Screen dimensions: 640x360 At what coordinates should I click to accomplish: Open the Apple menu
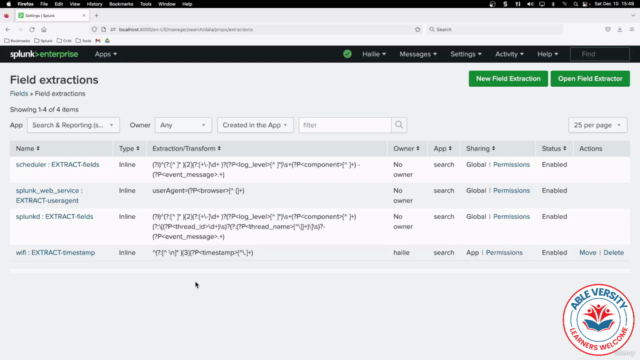pyautogui.click(x=9, y=4)
